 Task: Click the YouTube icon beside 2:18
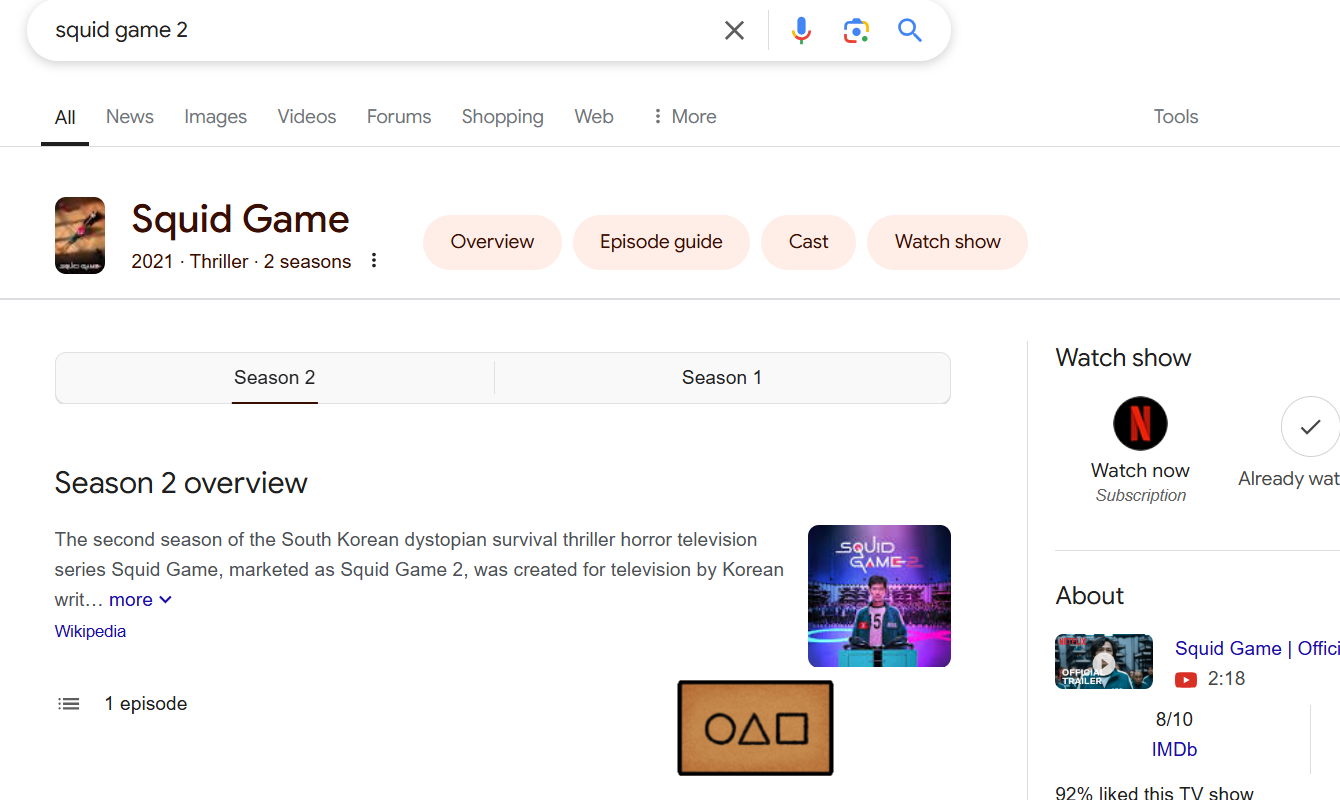(1186, 679)
